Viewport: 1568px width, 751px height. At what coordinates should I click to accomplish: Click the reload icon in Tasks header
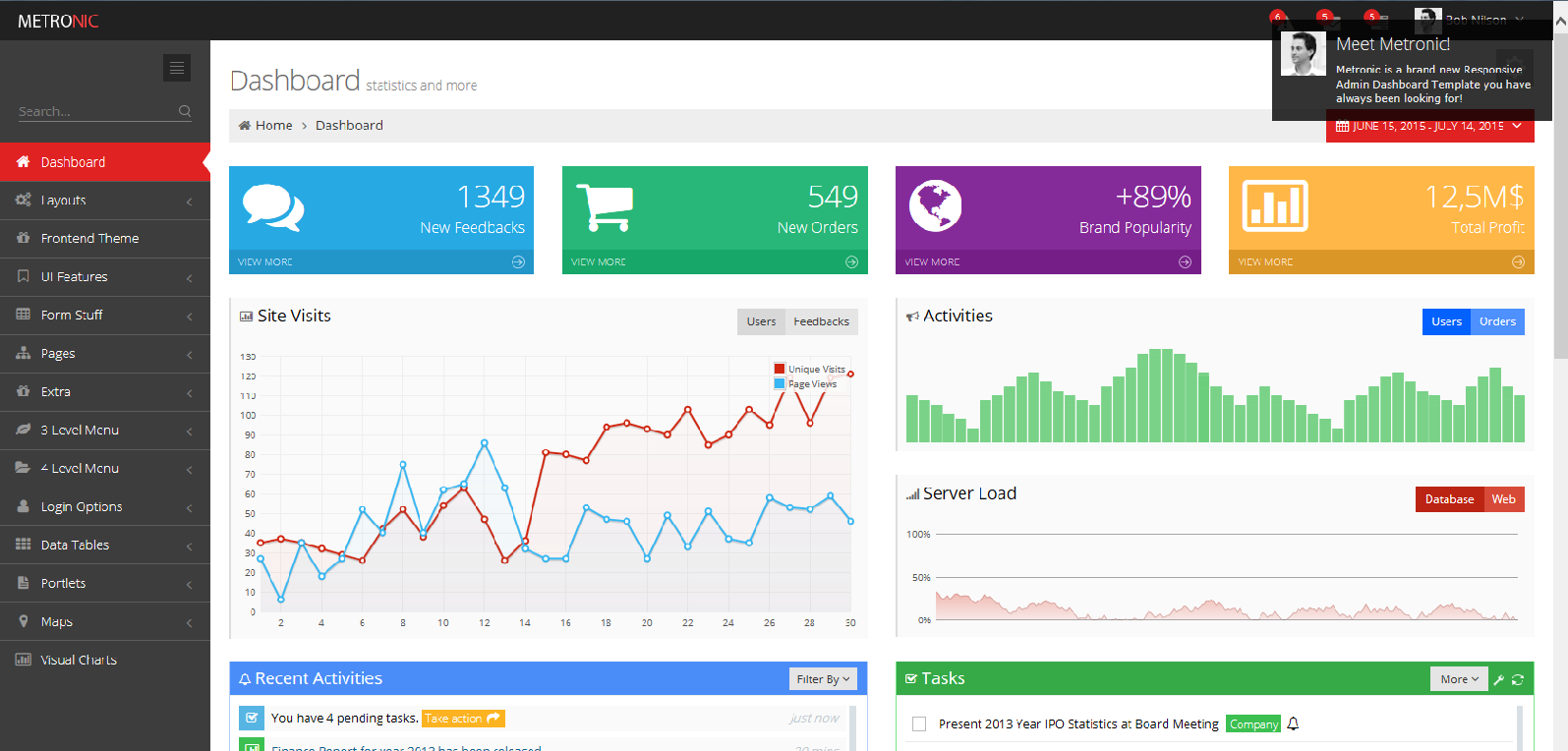click(1518, 679)
